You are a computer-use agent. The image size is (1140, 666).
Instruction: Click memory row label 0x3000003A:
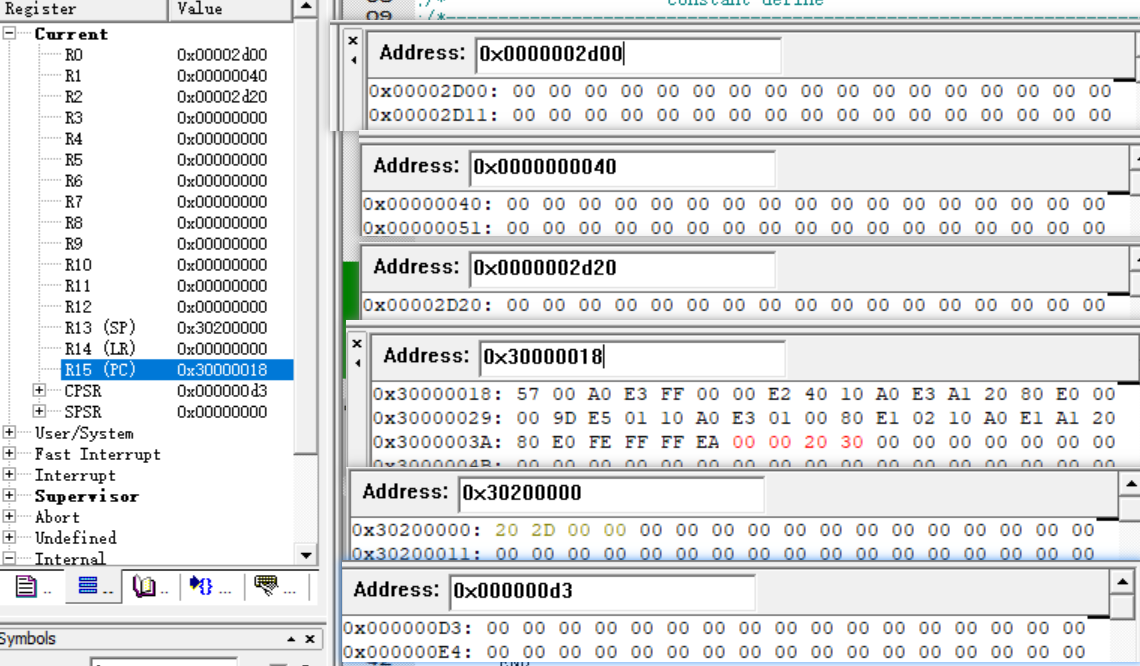tap(438, 443)
